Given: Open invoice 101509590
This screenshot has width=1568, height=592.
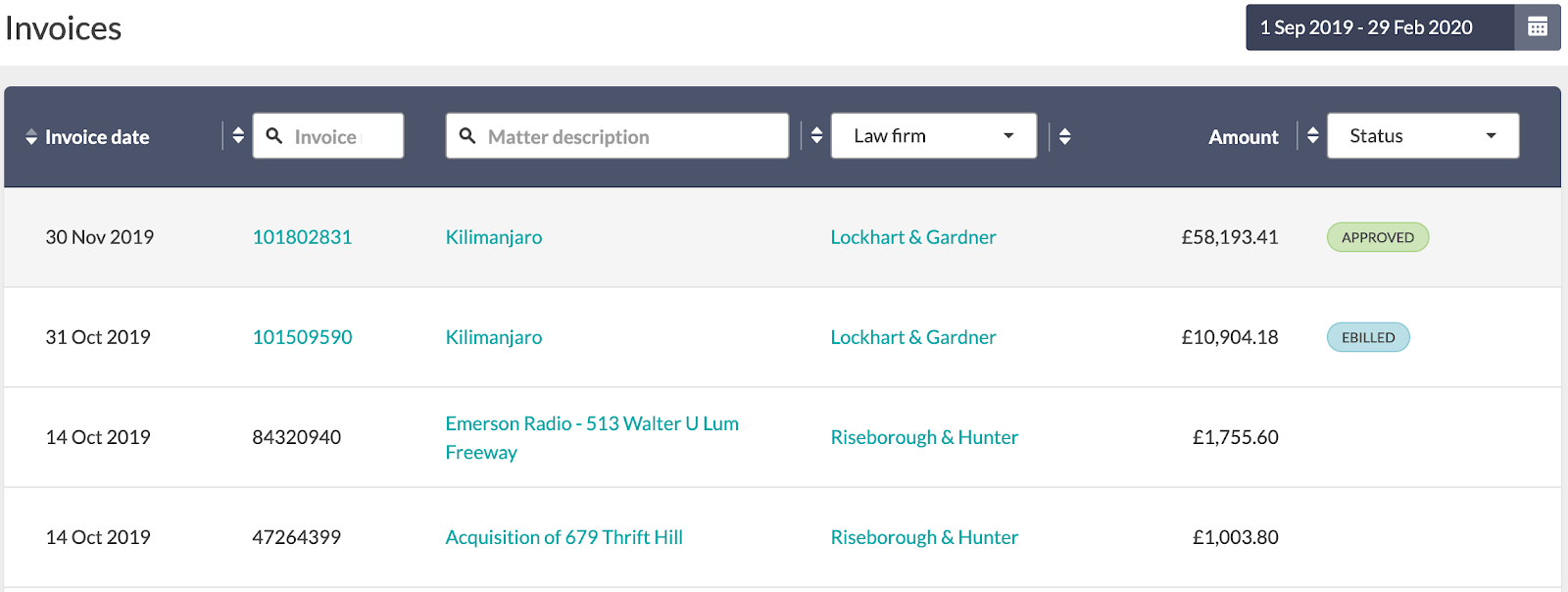Looking at the screenshot, I should [x=302, y=337].
